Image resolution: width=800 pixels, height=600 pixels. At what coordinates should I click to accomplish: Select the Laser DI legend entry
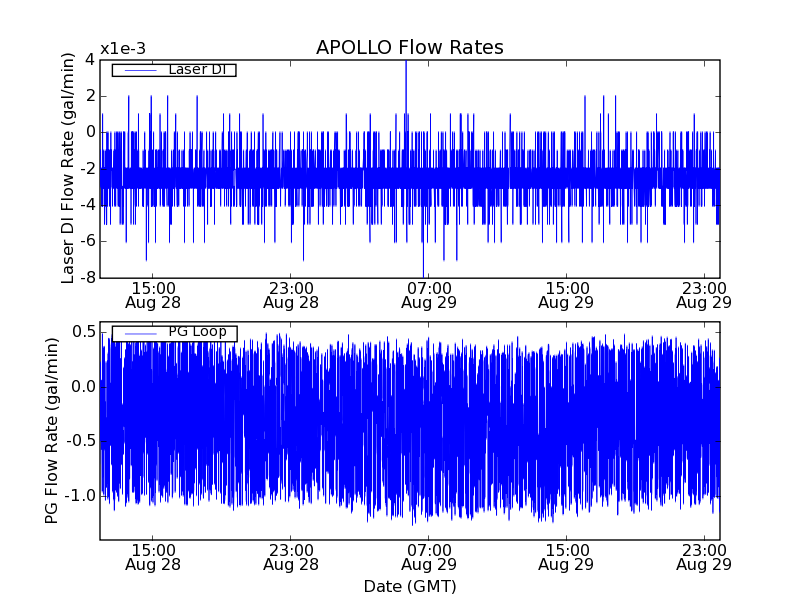click(x=195, y=70)
